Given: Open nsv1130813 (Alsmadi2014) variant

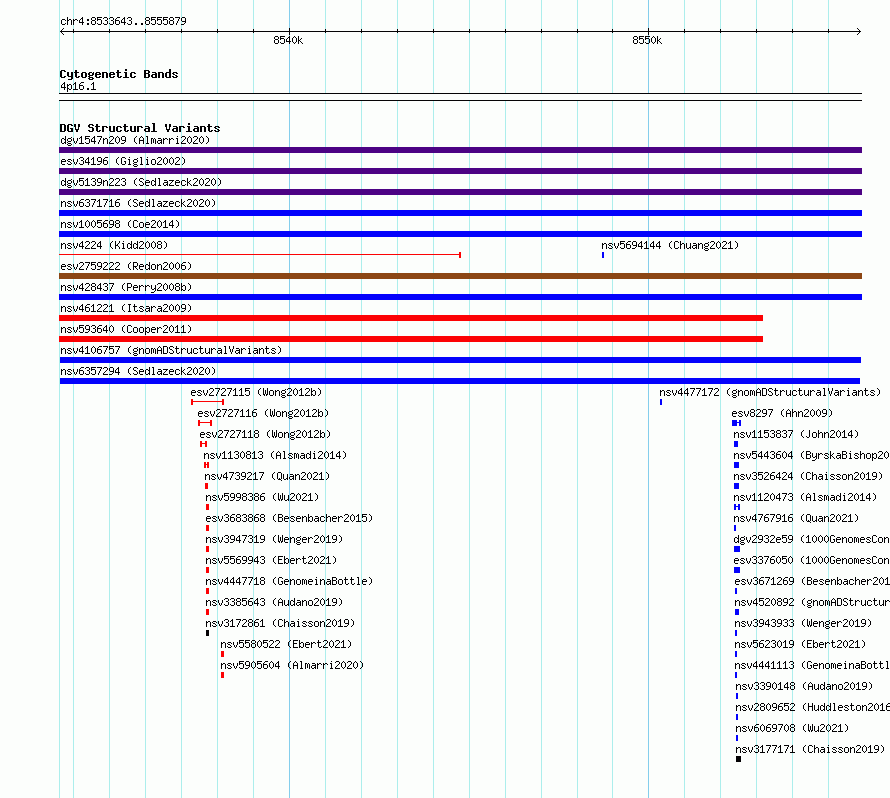Looking at the screenshot, I should pyautogui.click(x=275, y=455).
